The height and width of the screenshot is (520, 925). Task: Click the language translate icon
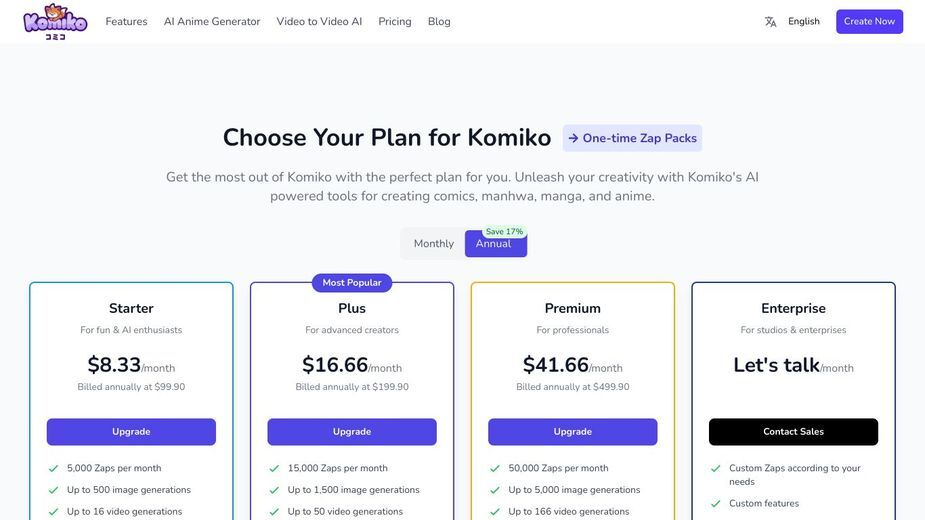point(770,22)
